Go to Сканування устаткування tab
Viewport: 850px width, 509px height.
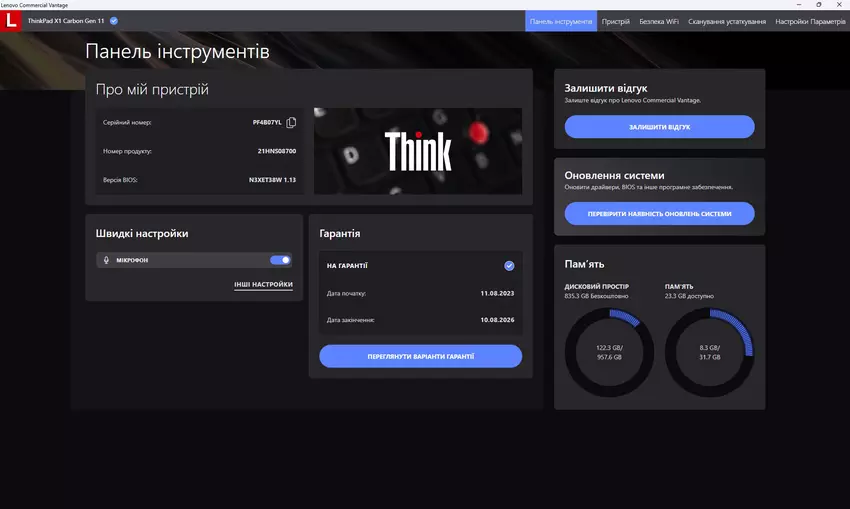pyautogui.click(x=727, y=21)
